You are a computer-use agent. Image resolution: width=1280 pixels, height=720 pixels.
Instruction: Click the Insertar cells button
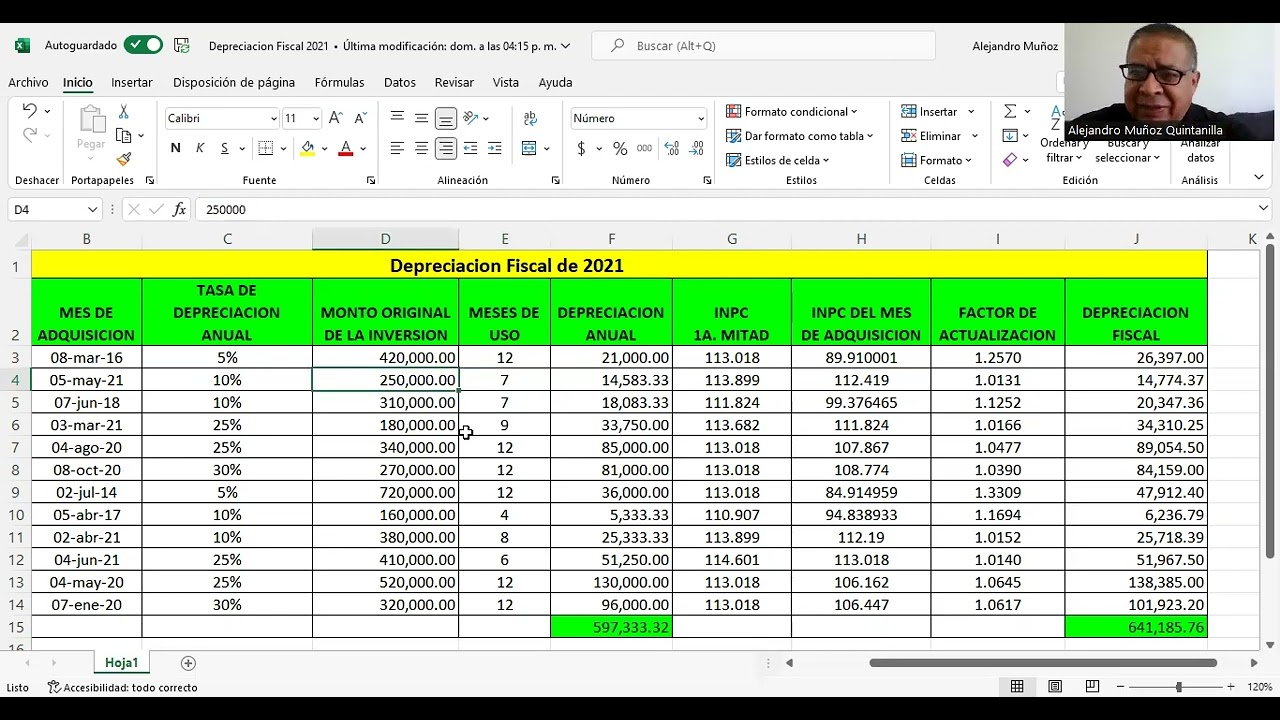pyautogui.click(x=939, y=112)
